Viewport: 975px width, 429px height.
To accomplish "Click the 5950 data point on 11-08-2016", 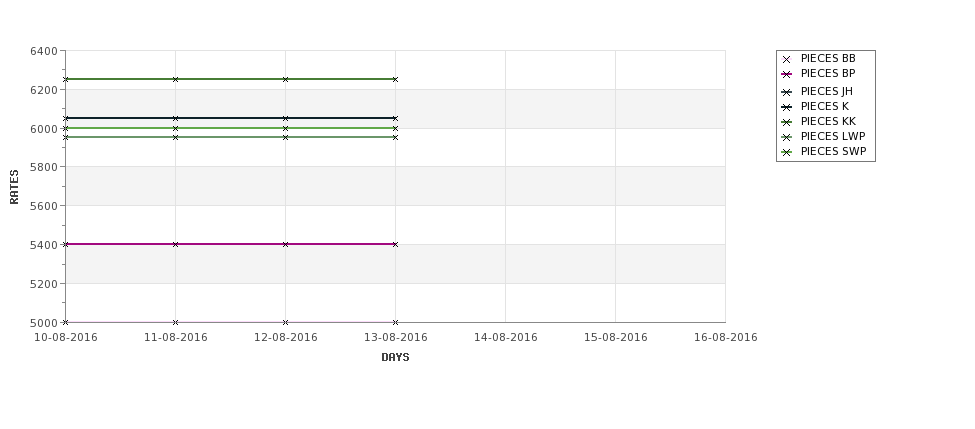I will point(175,137).
